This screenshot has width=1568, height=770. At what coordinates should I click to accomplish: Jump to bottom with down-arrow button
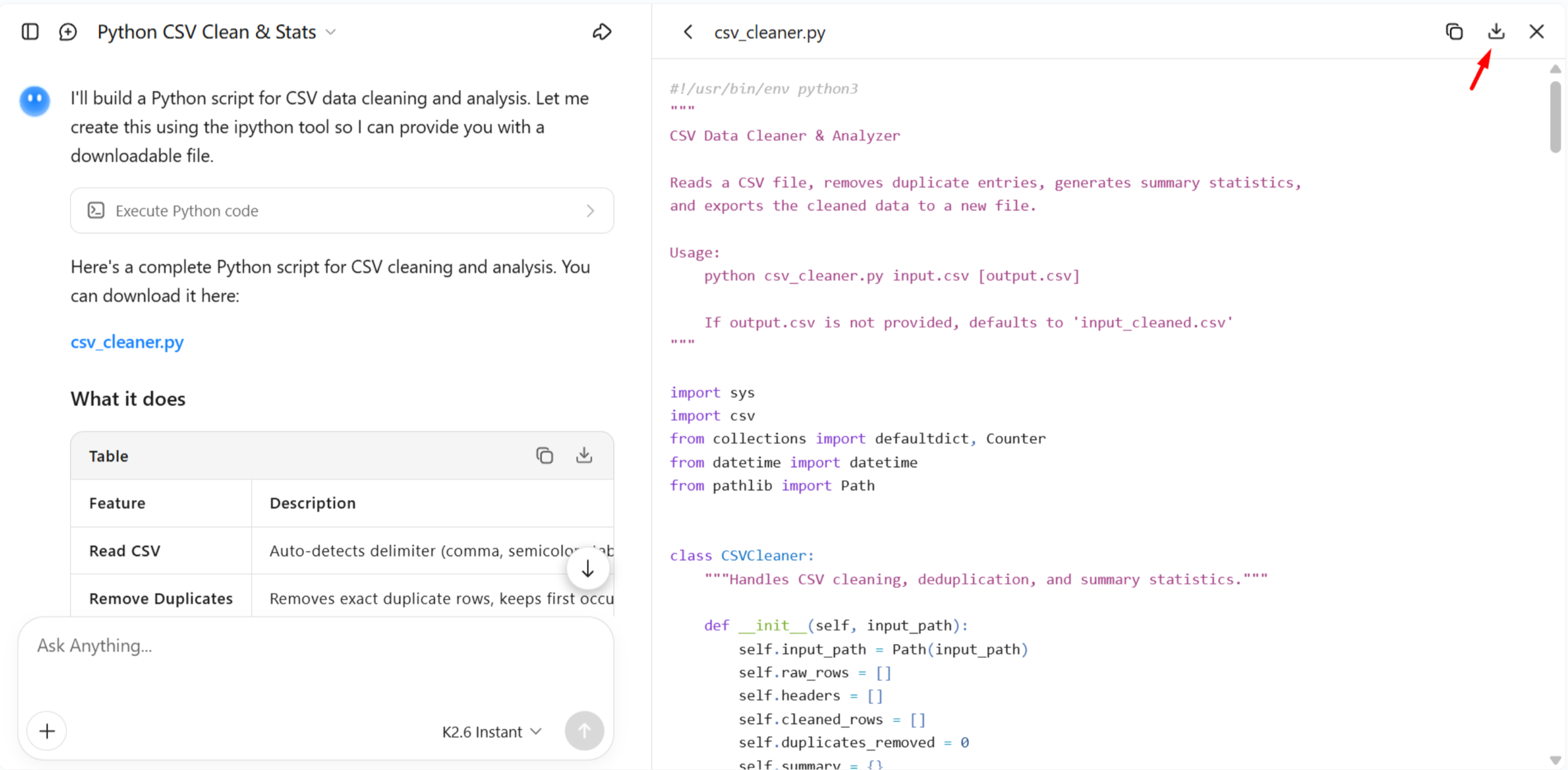pyautogui.click(x=587, y=569)
